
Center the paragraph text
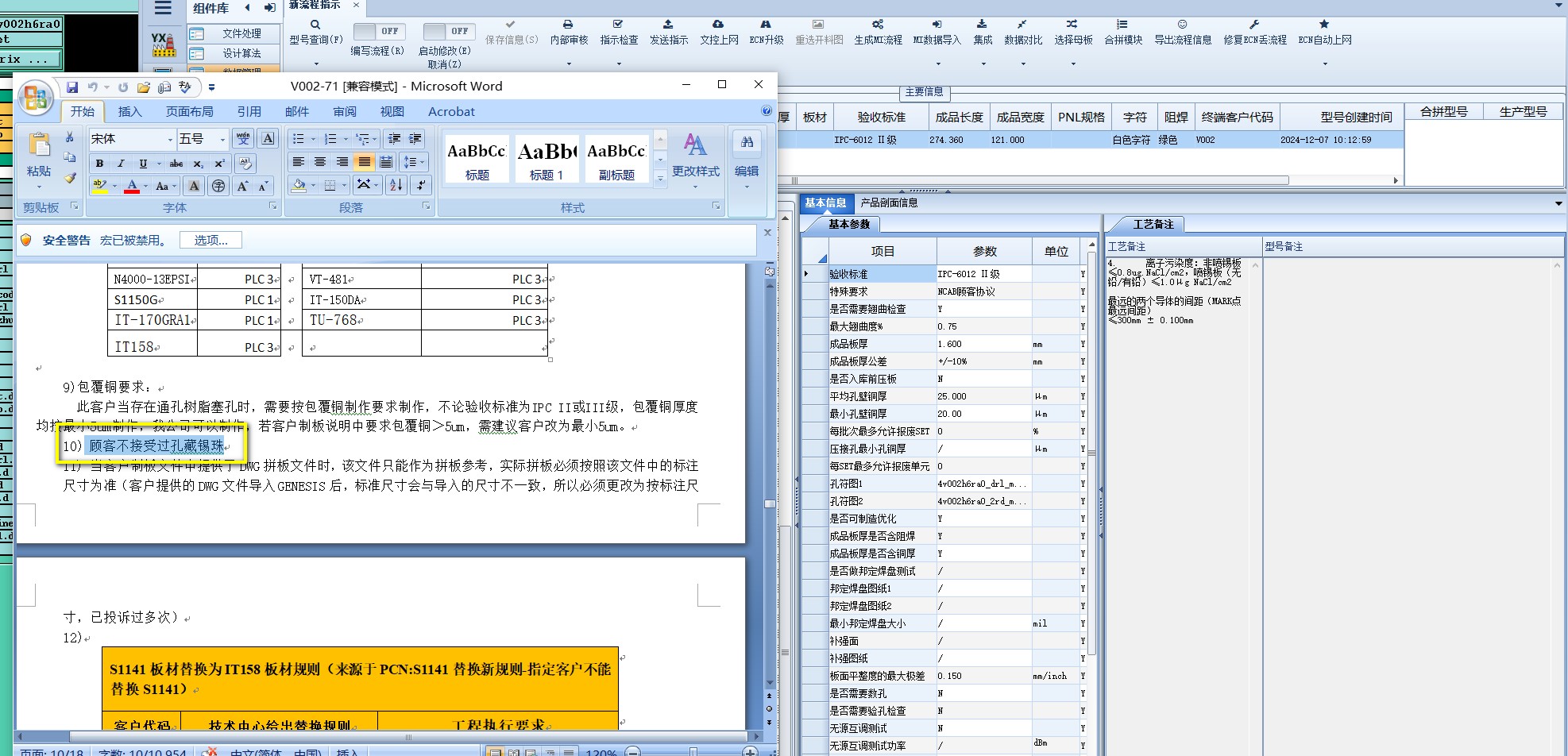pyautogui.click(x=320, y=162)
